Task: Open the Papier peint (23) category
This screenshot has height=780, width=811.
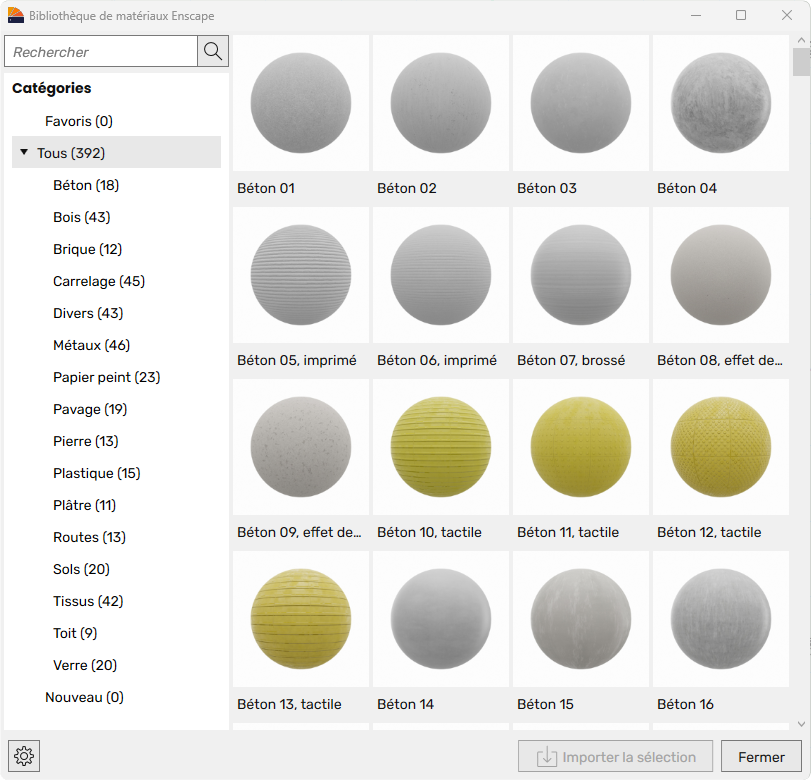Action: [x=107, y=378]
